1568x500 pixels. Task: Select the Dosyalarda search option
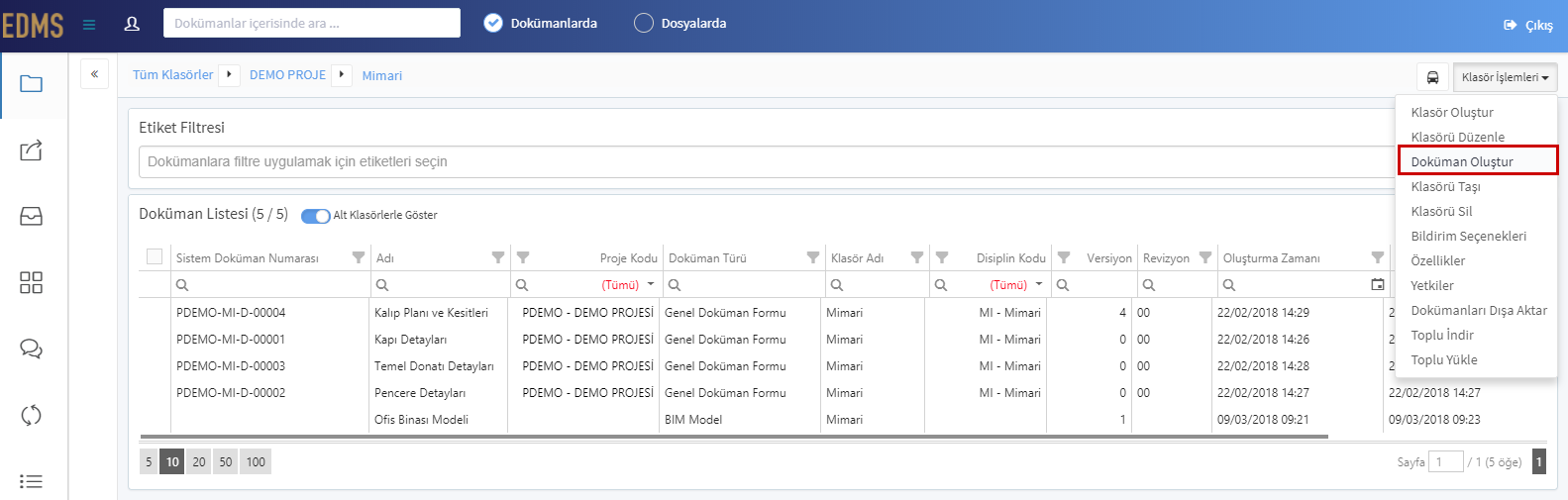click(679, 23)
